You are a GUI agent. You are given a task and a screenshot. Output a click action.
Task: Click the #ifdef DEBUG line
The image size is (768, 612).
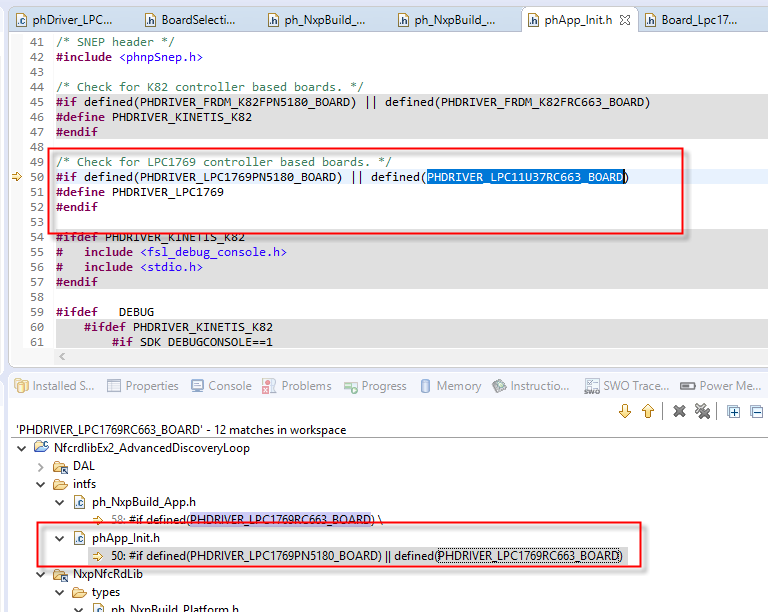[x=105, y=312]
